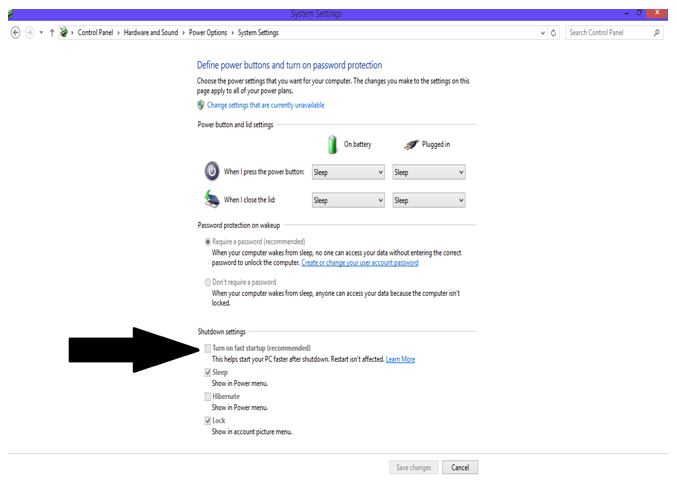
Task: Open recent locations dropdown arrow
Action: (41, 32)
